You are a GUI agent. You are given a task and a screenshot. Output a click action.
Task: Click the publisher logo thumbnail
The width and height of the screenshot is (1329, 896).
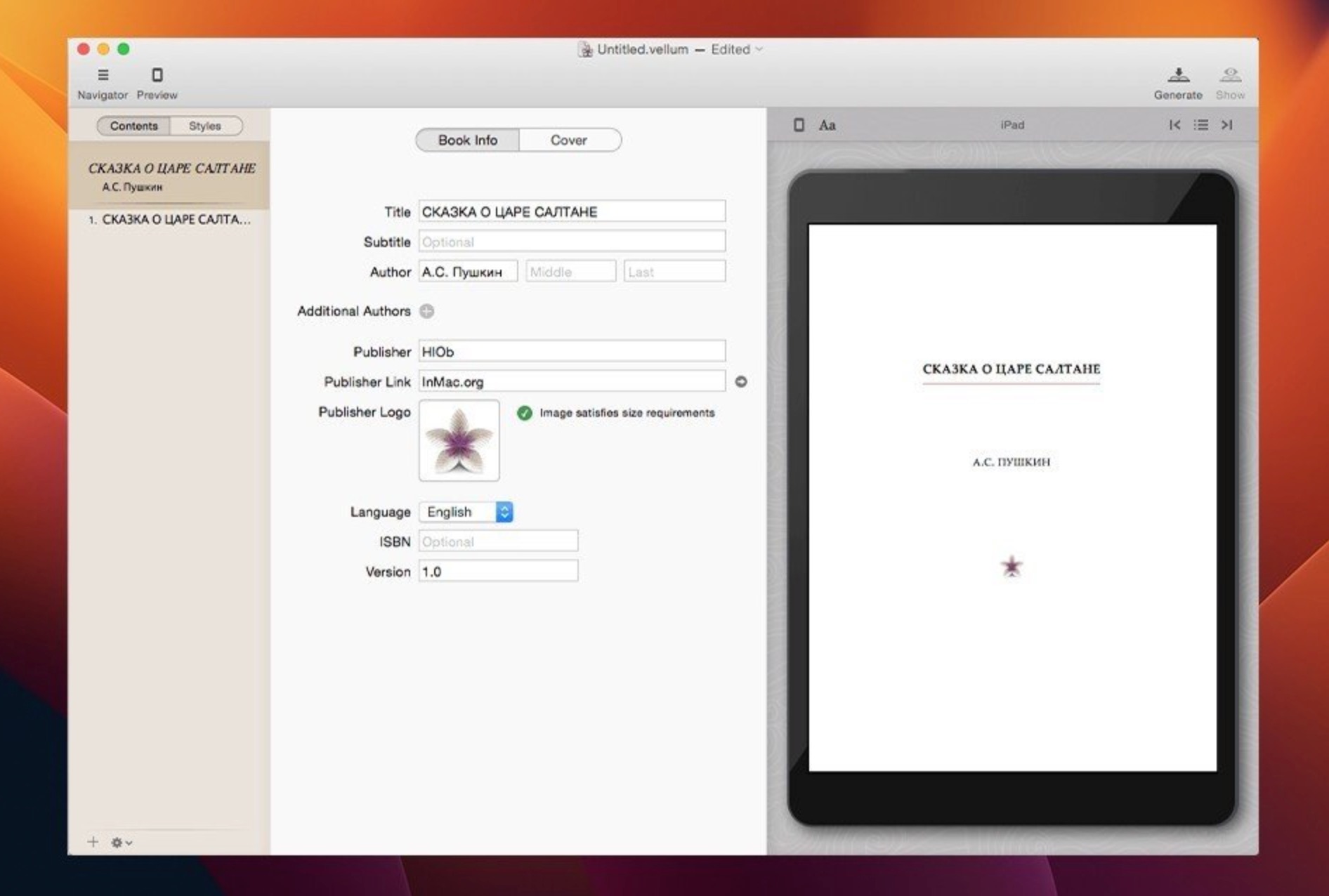[459, 440]
